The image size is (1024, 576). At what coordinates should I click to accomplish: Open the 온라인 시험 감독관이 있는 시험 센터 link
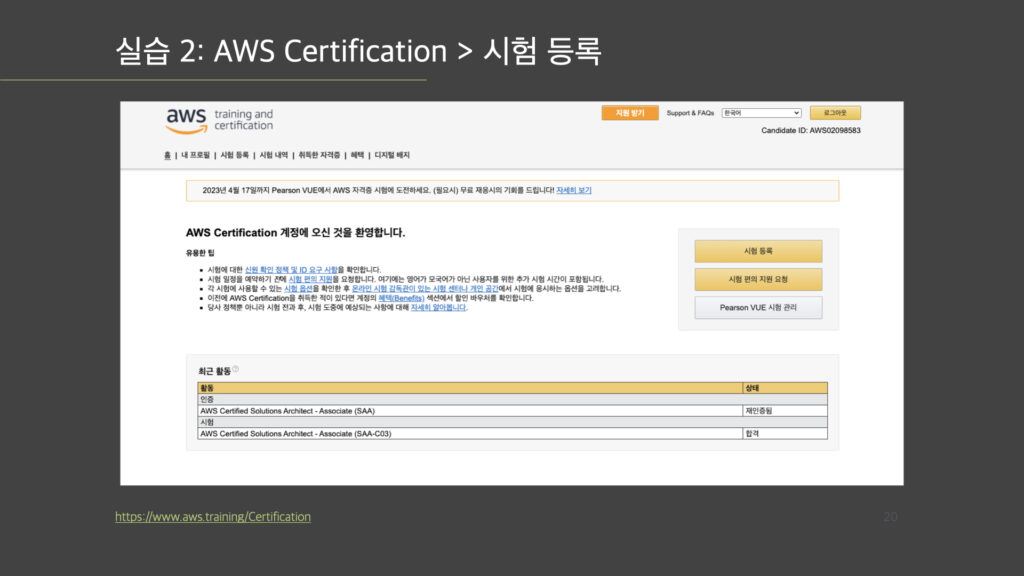(x=424, y=289)
